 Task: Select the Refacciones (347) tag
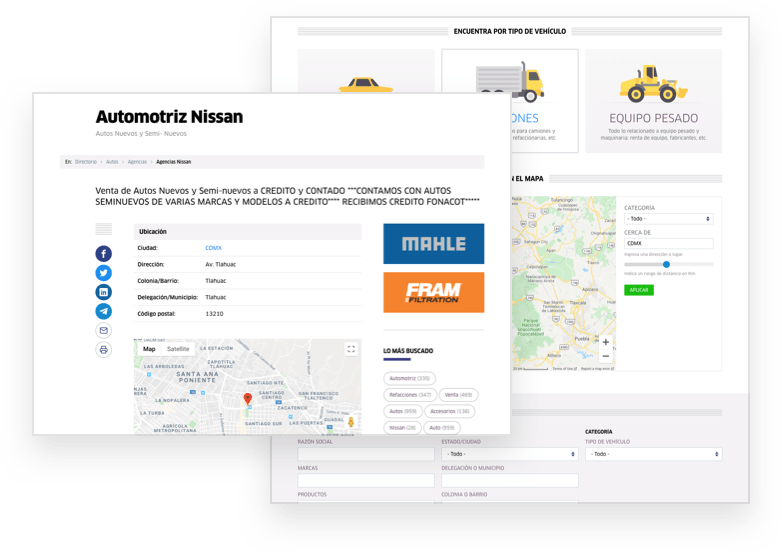(410, 395)
